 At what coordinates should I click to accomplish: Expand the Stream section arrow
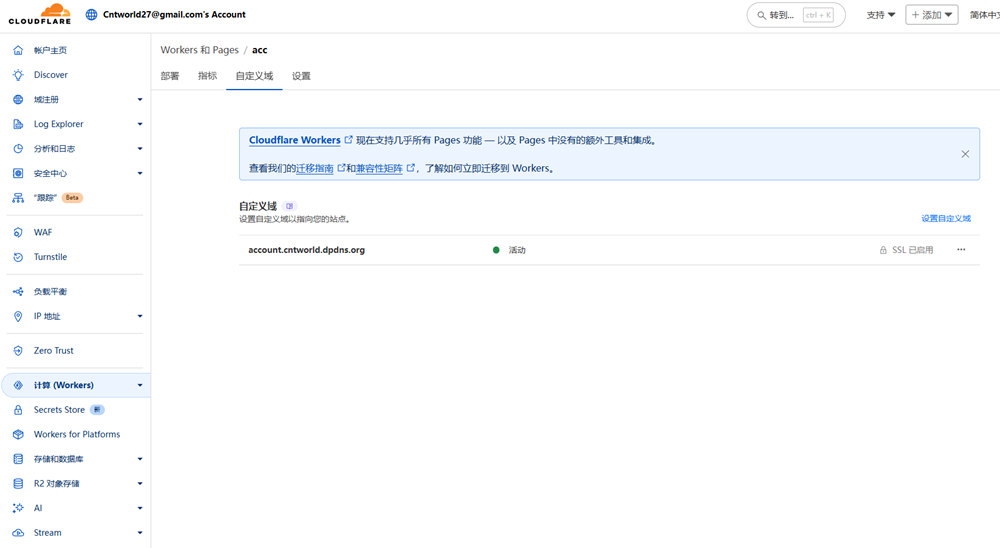[140, 533]
